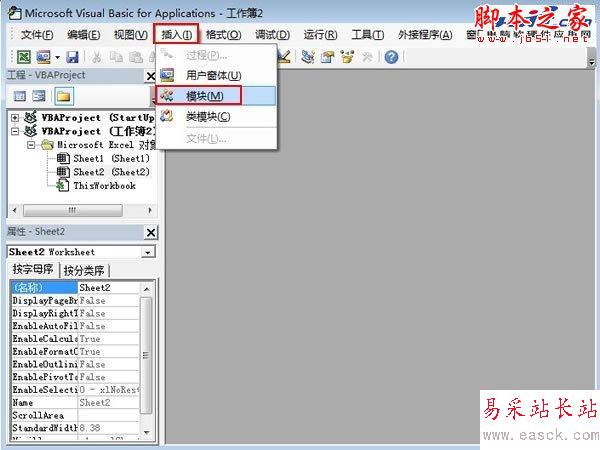Click VBAProject (StartUp) project icon
Viewport: 600px width, 450px height.
[x=31, y=117]
